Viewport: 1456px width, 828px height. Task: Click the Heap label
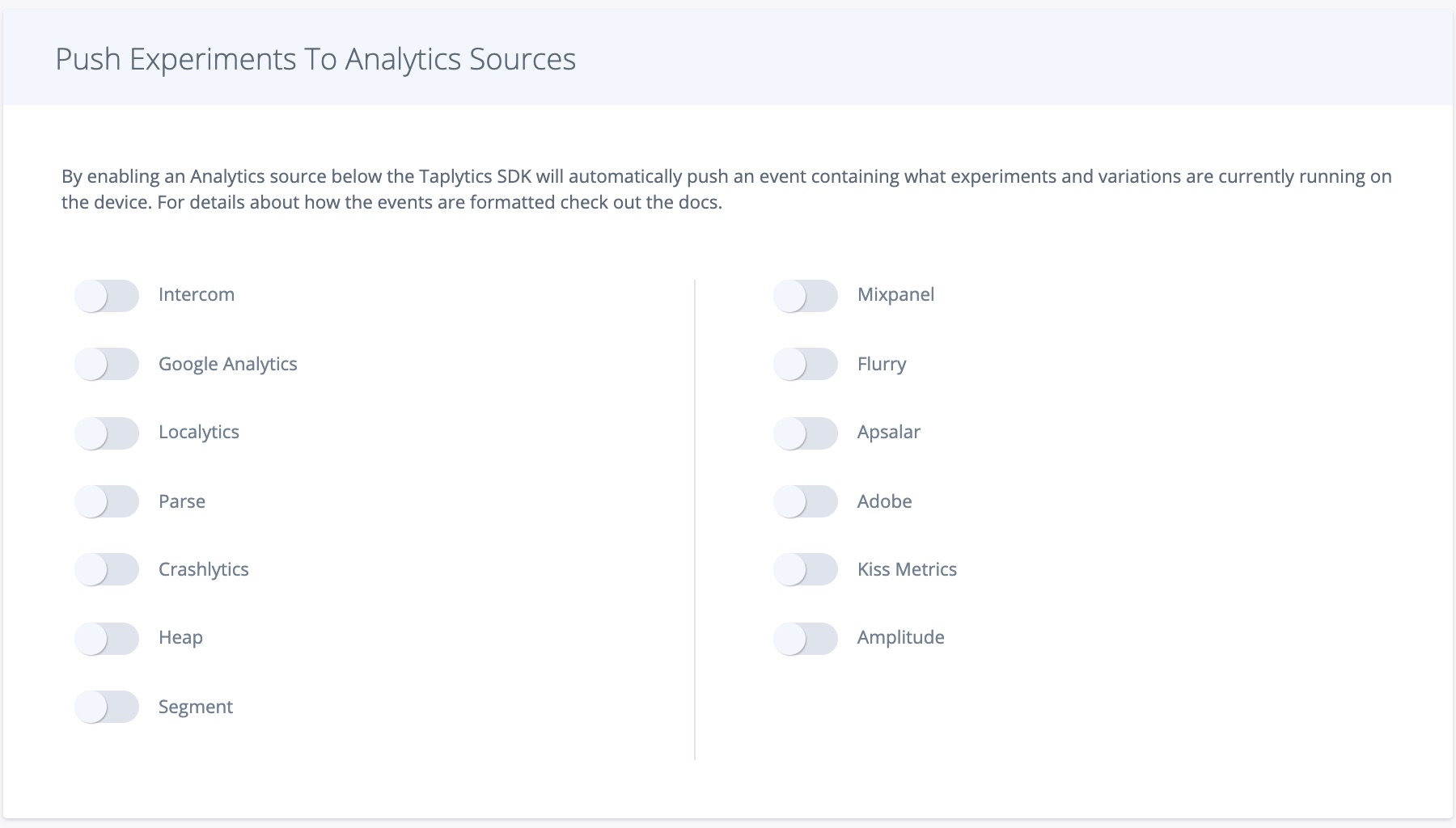pos(180,637)
